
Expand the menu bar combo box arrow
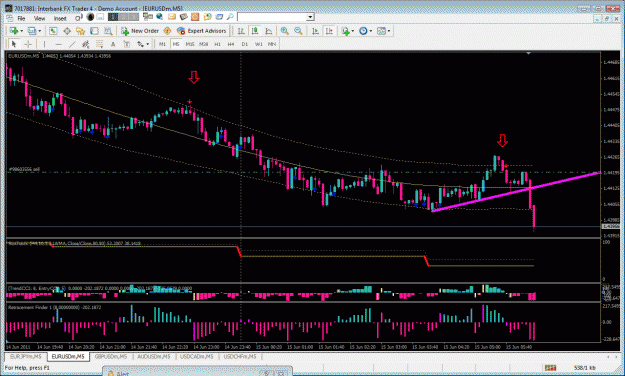310,17
